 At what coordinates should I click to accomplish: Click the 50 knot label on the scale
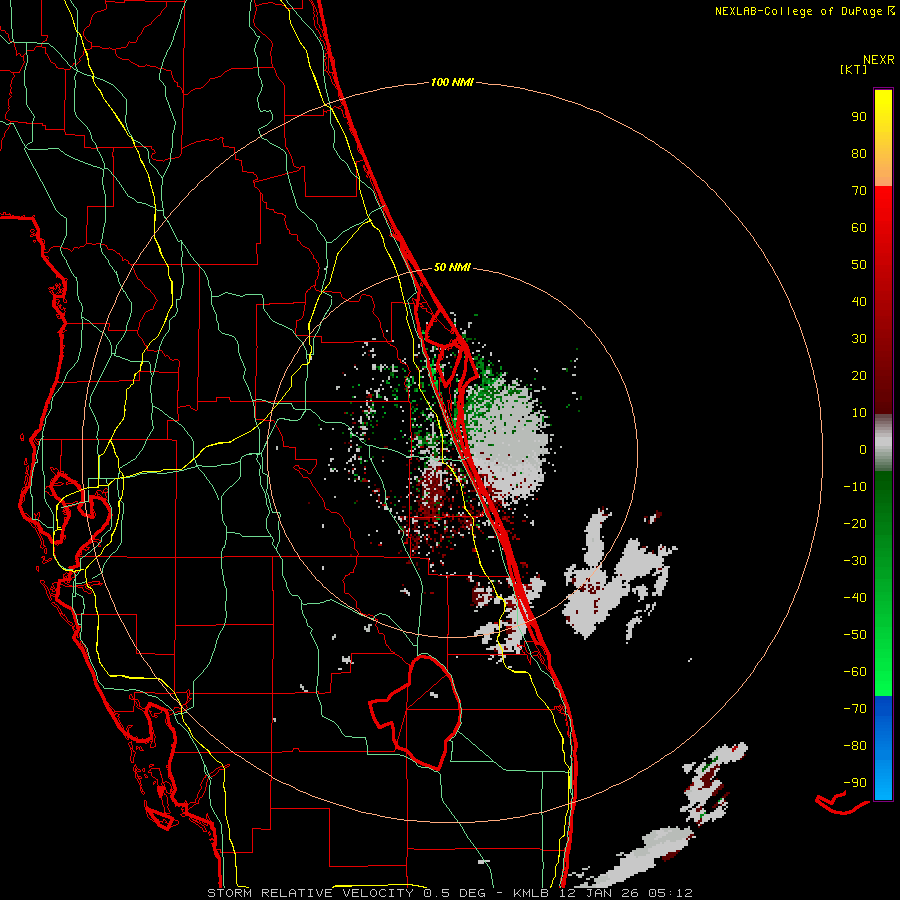pyautogui.click(x=859, y=265)
